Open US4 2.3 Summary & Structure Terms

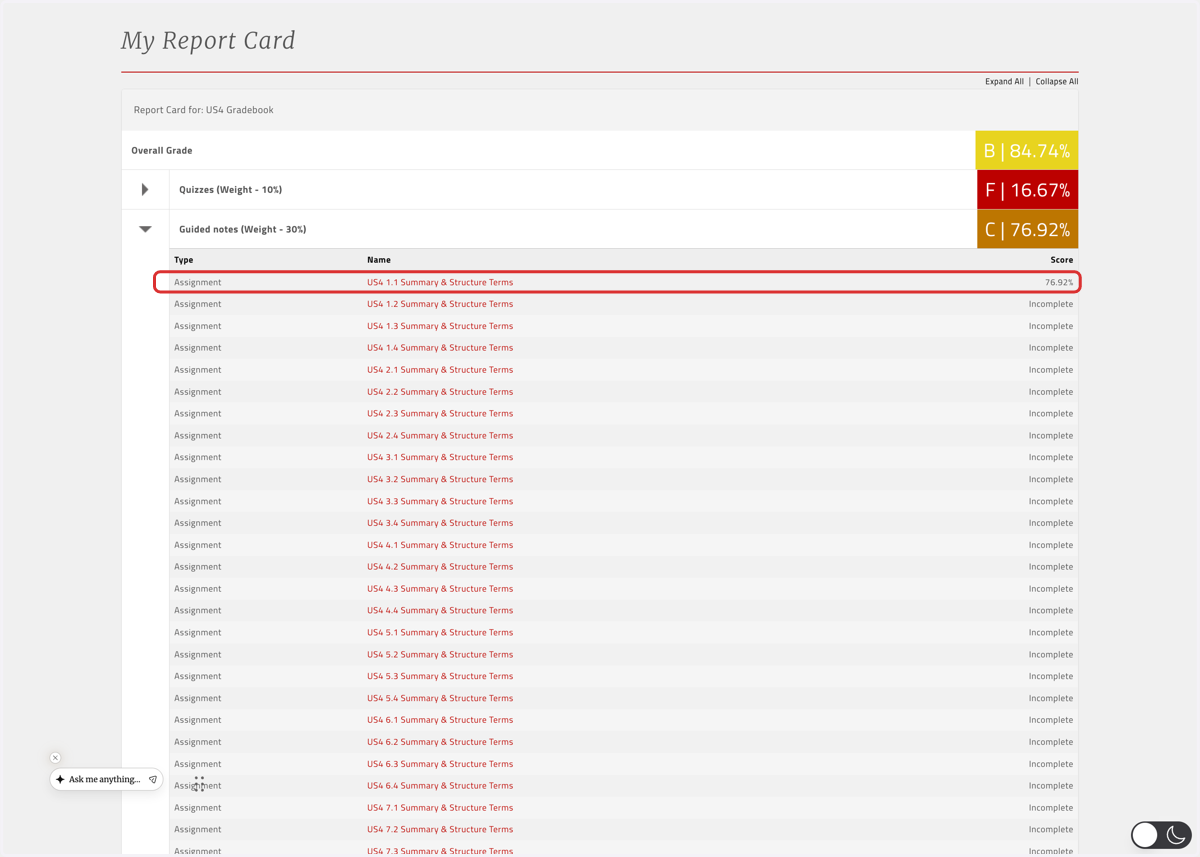click(440, 413)
